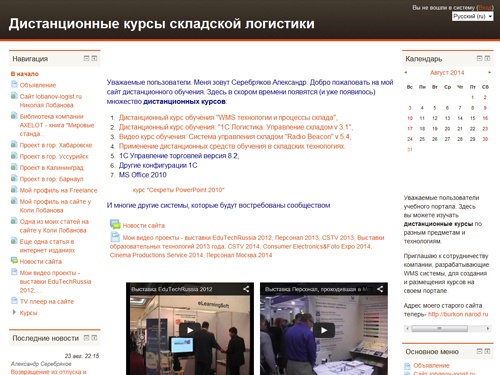Image resolution: width=500 pixels, height=375 pixels.
Task: Hide the Календарь block
Action: pos(479,58)
